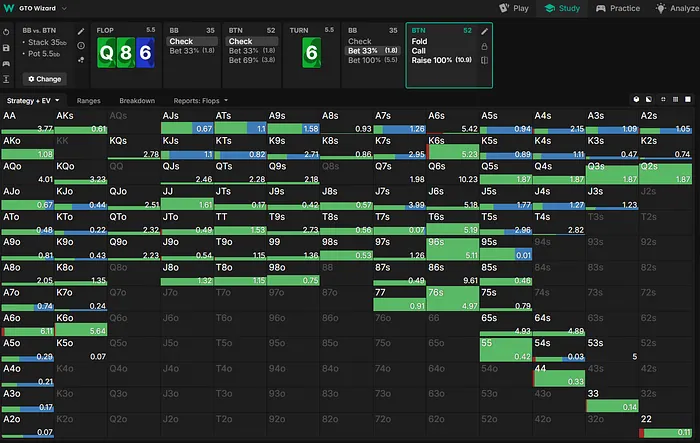The width and height of the screenshot is (700, 443).
Task: Toggle the lock icon in BTN panel
Action: pyautogui.click(x=484, y=46)
